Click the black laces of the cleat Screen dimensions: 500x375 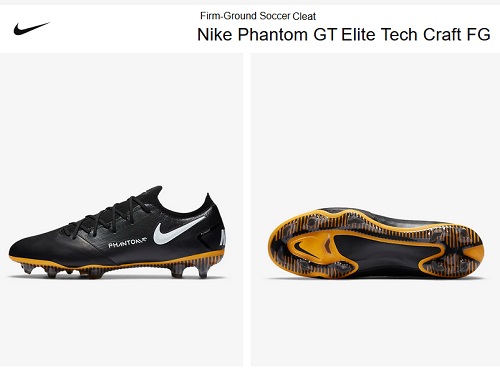[112, 214]
